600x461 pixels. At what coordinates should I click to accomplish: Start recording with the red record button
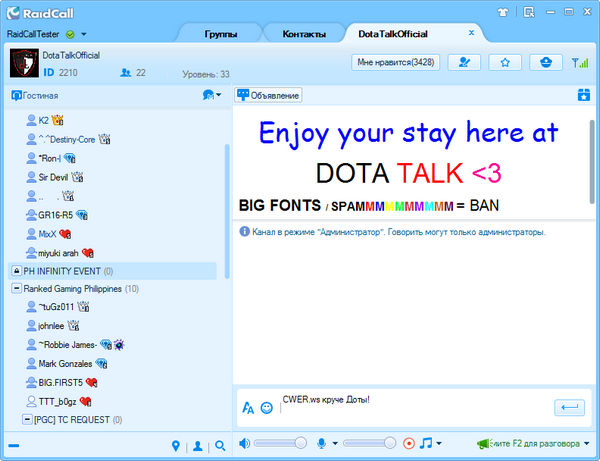click(409, 443)
